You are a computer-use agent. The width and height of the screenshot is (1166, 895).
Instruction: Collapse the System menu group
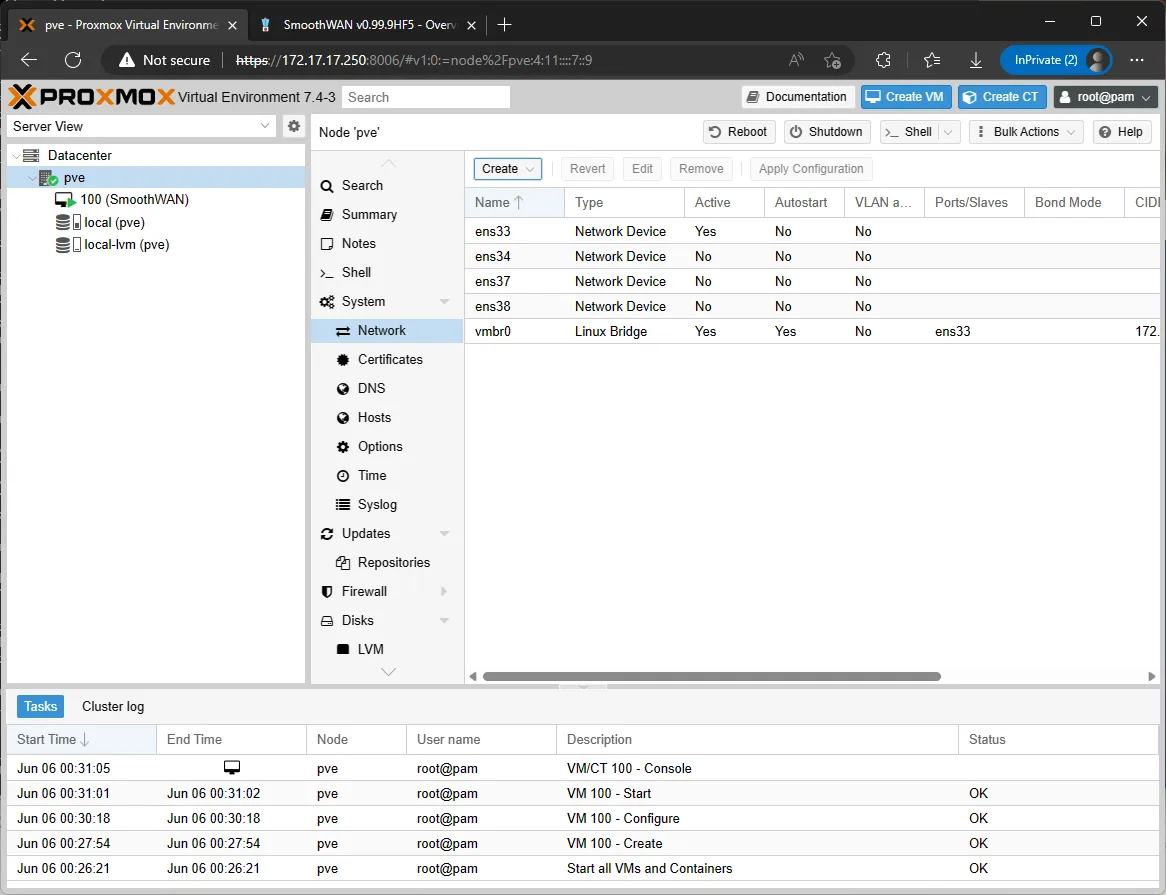pyautogui.click(x=445, y=302)
